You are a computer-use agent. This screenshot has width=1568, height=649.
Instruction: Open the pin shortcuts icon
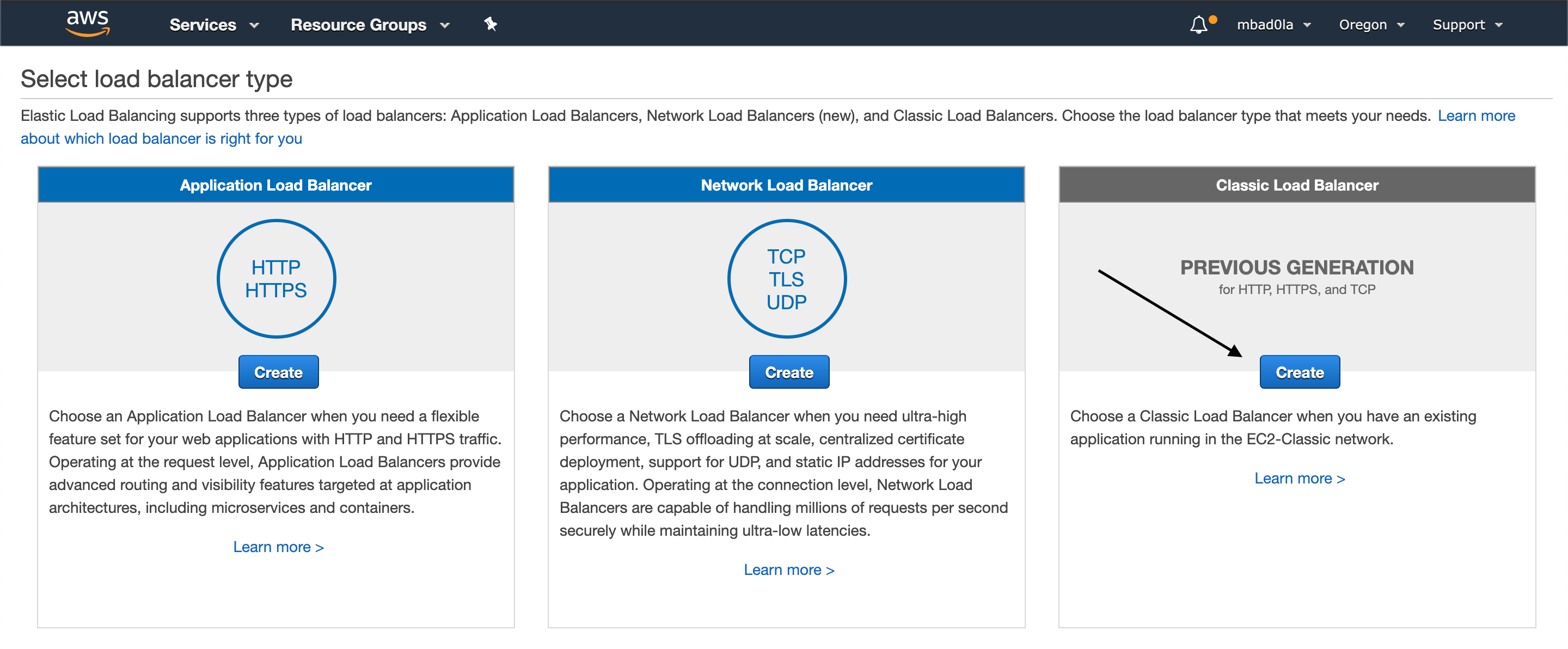point(491,25)
